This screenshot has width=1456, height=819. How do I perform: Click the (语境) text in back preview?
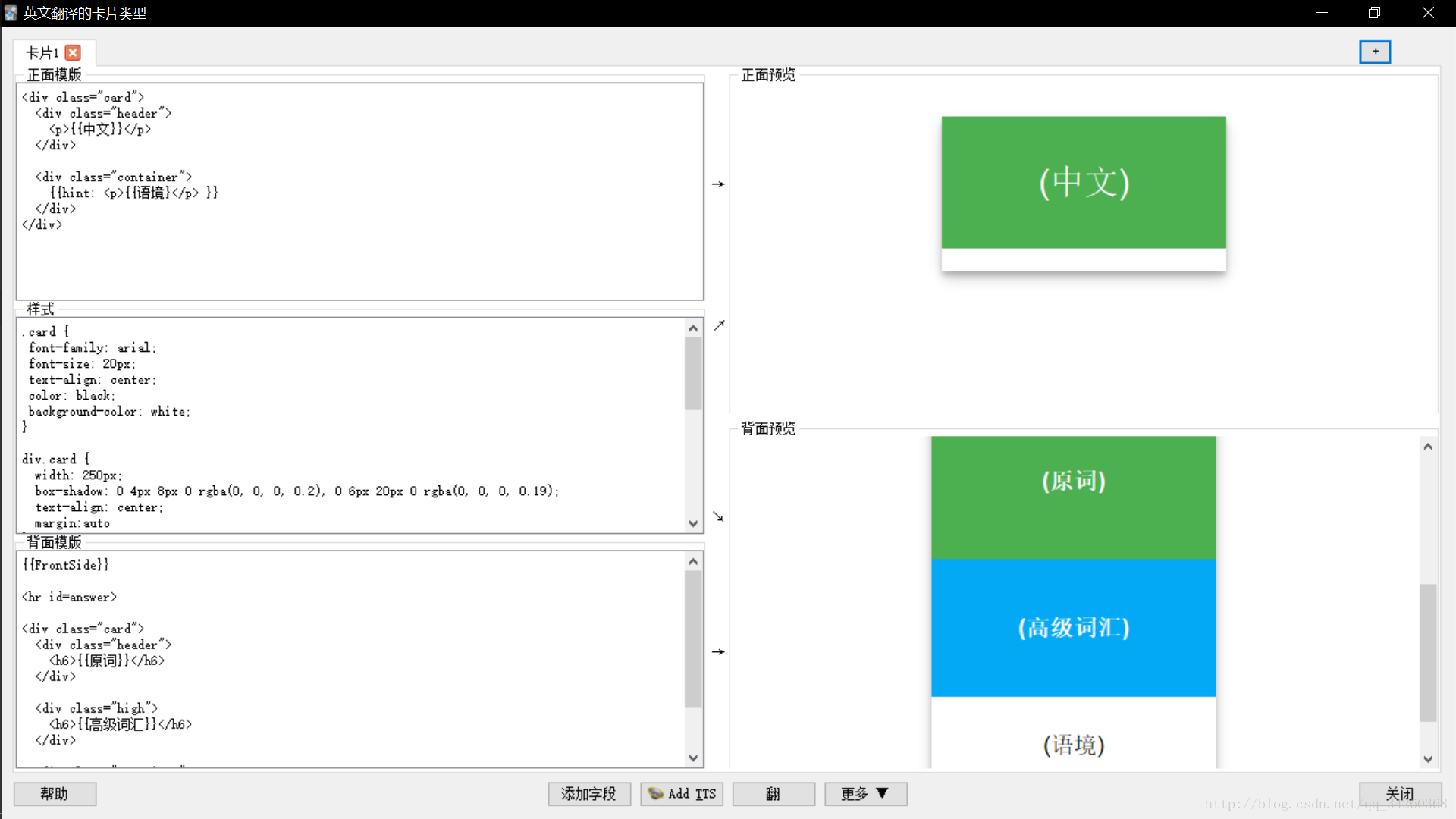[x=1074, y=745]
